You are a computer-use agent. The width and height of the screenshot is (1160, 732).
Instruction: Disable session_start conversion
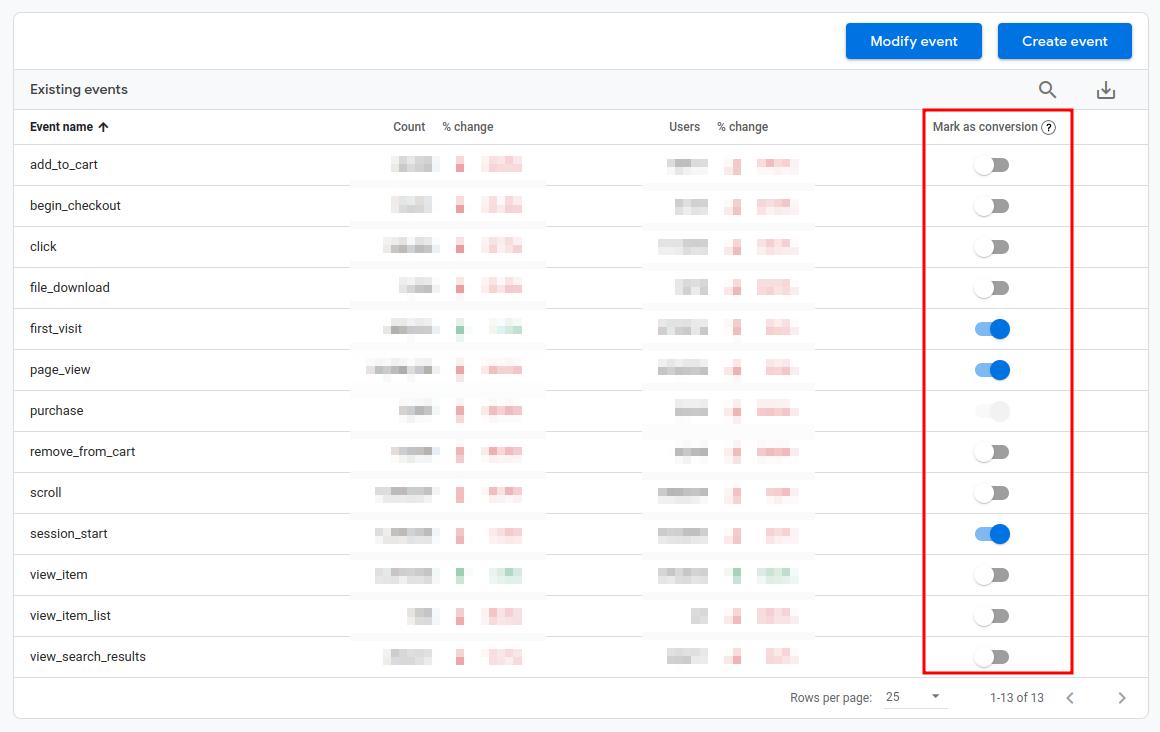pyautogui.click(x=991, y=533)
